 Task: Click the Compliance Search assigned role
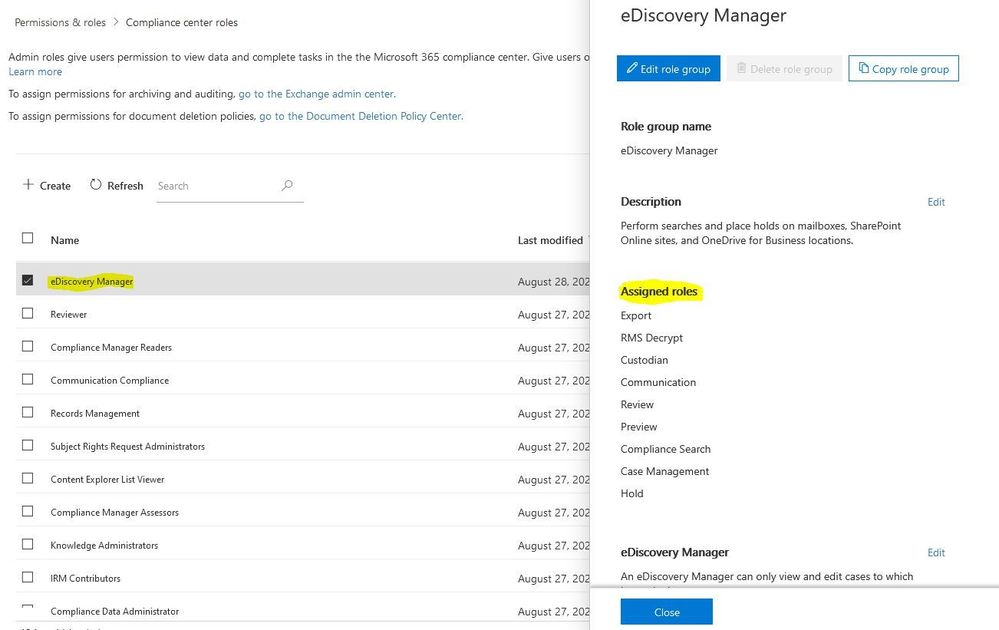tap(666, 449)
